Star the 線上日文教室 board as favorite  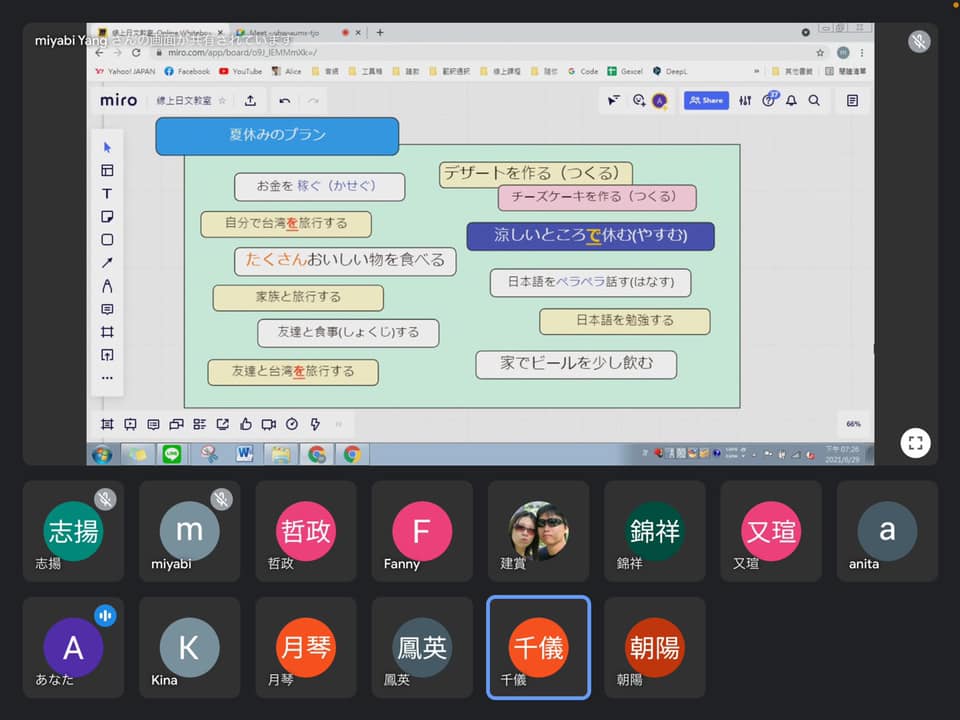222,100
